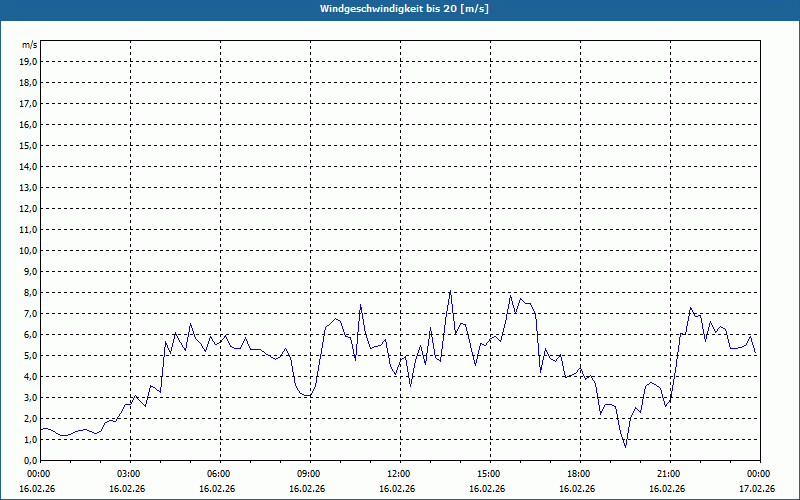
Task: Click the 18:00 time axis label
Action: 579,474
